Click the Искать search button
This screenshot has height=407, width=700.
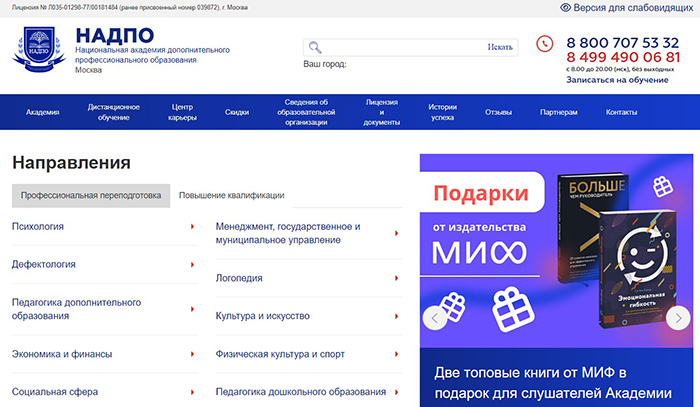click(500, 47)
